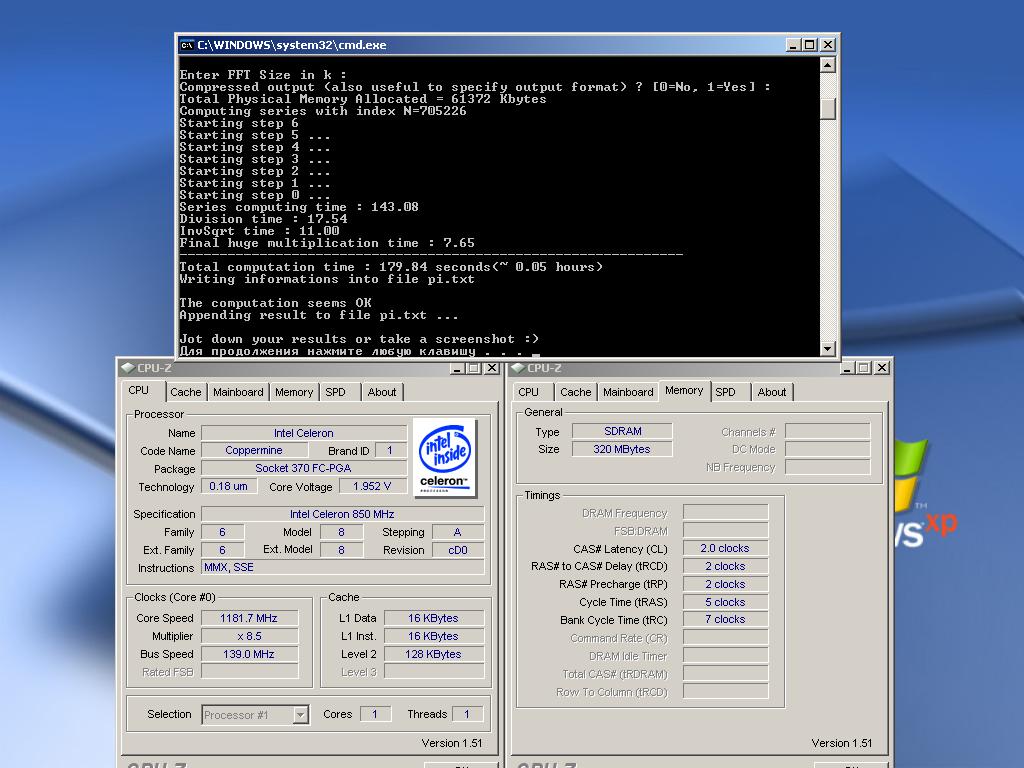Open the cmd.exe title bar system icon
This screenshot has height=768, width=1024.
pos(187,45)
